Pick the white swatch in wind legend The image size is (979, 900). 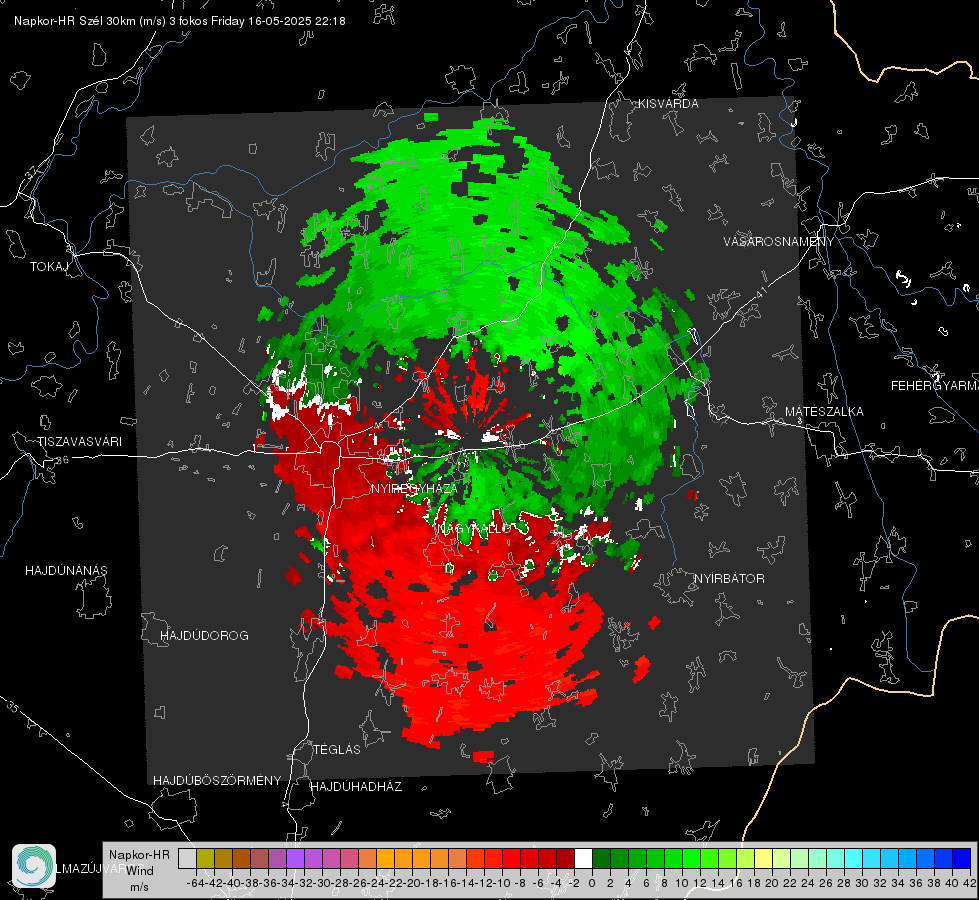point(583,858)
